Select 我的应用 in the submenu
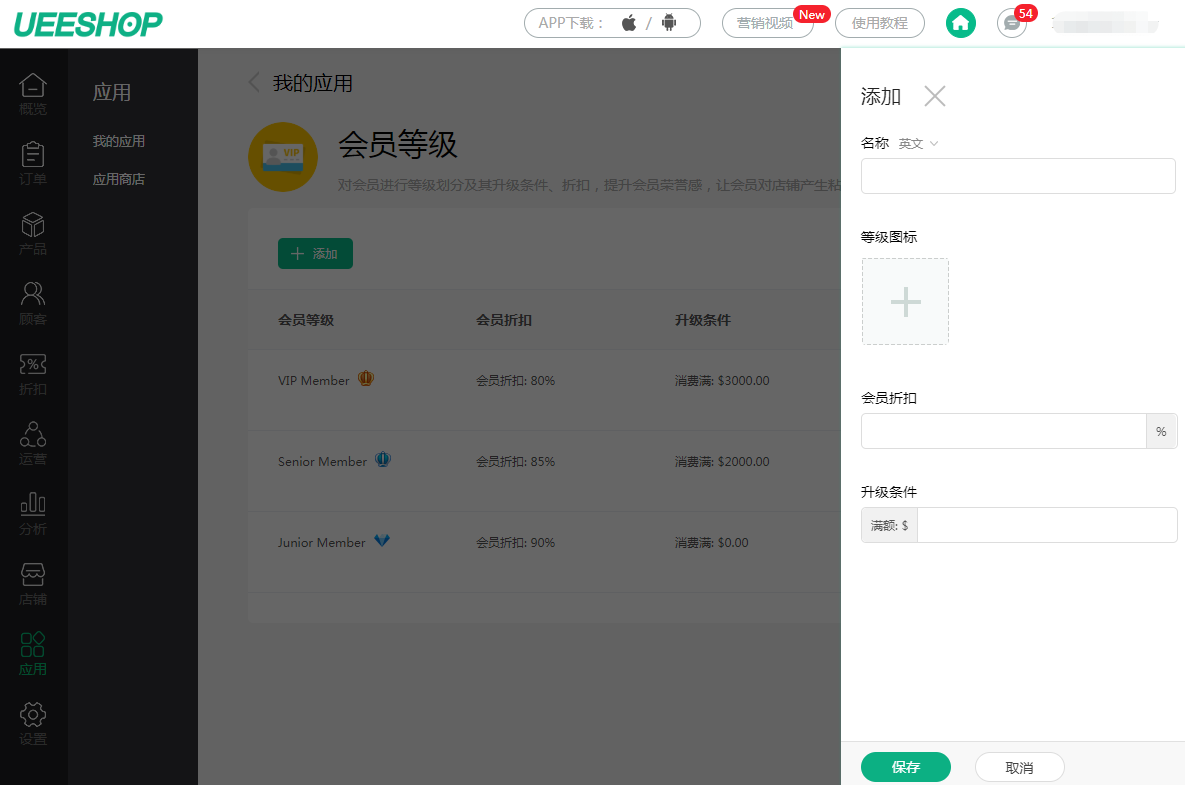1185x785 pixels. click(x=119, y=141)
